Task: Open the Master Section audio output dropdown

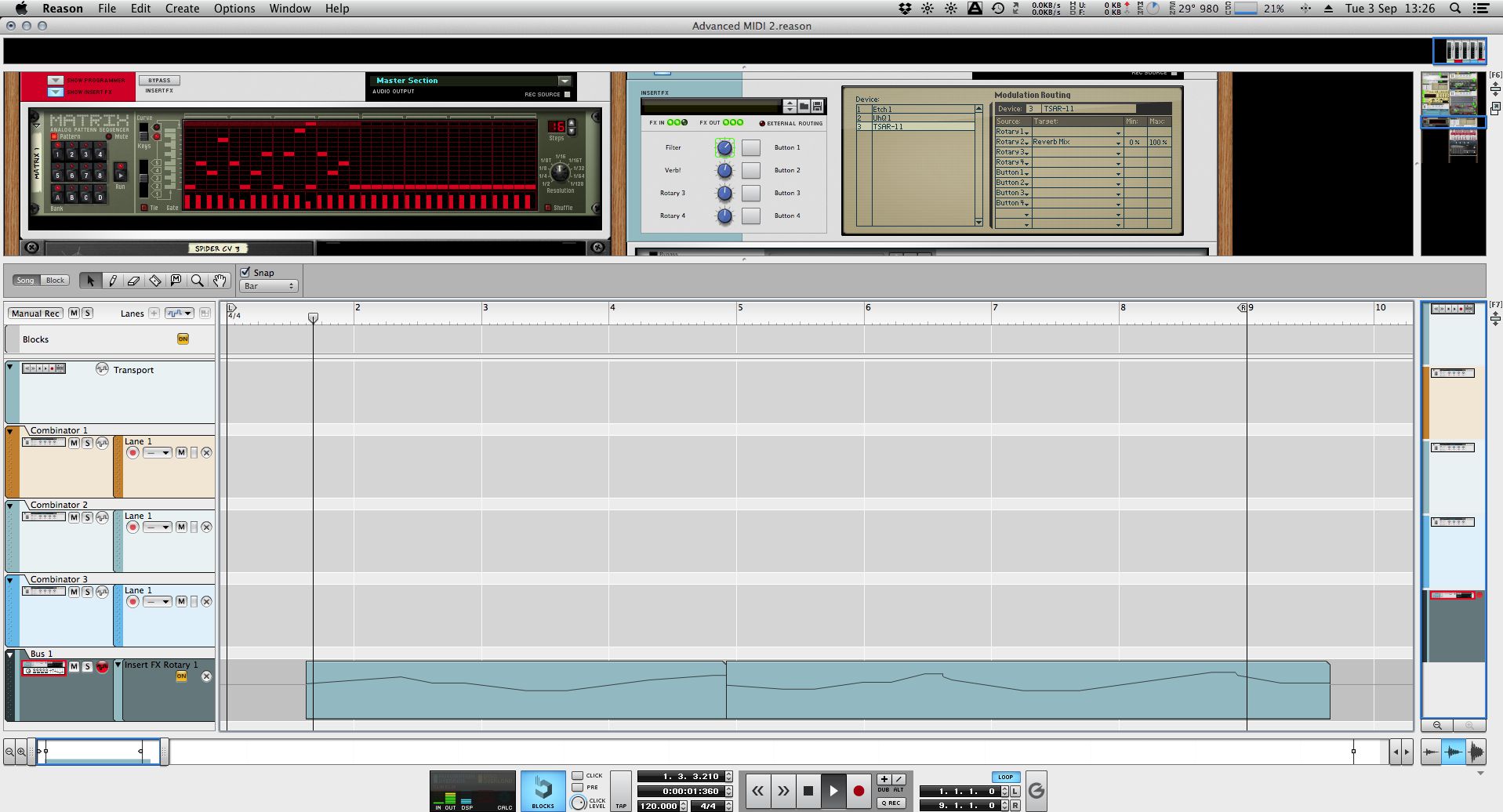Action: coord(564,81)
